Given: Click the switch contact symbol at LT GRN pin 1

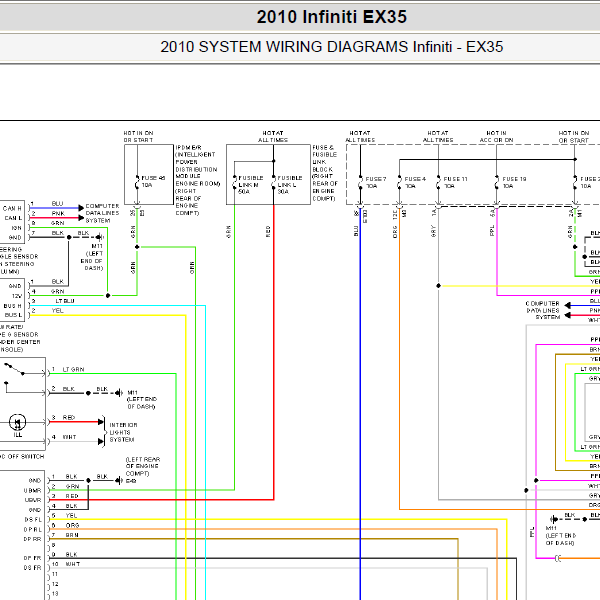Looking at the screenshot, I should tap(14, 369).
